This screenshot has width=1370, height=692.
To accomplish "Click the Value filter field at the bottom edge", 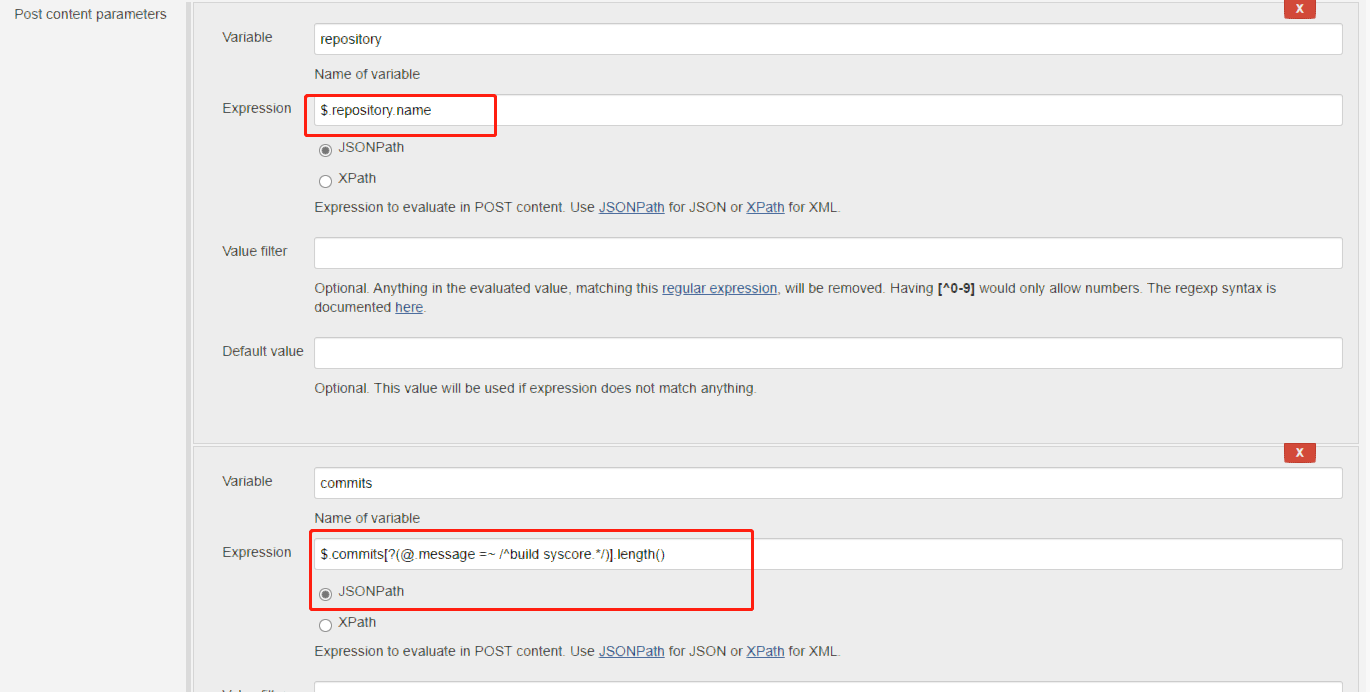I will coord(827,687).
